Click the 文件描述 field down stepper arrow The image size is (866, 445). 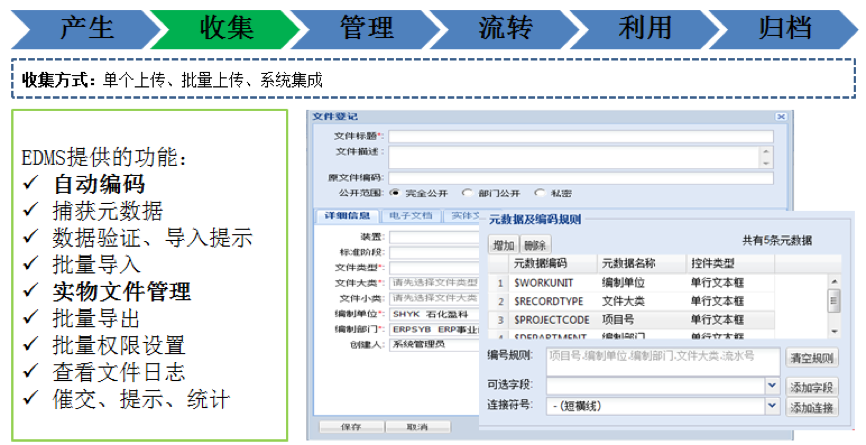point(766,162)
